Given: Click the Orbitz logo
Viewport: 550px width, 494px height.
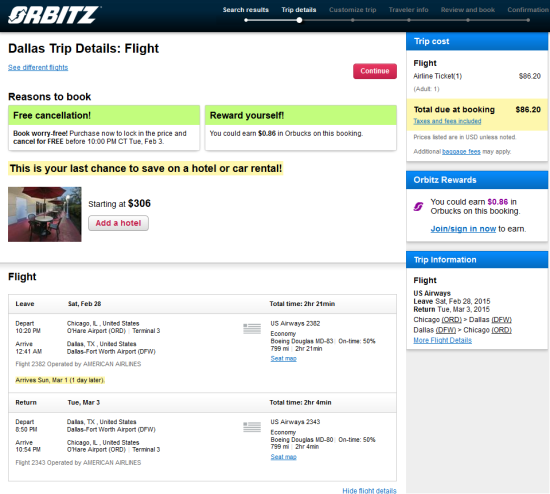Looking at the screenshot, I should (54, 15).
